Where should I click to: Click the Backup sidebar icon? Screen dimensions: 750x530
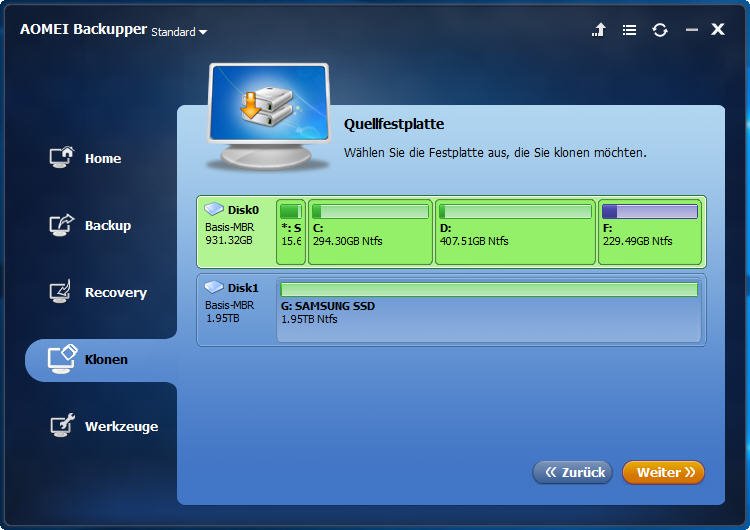(62, 225)
